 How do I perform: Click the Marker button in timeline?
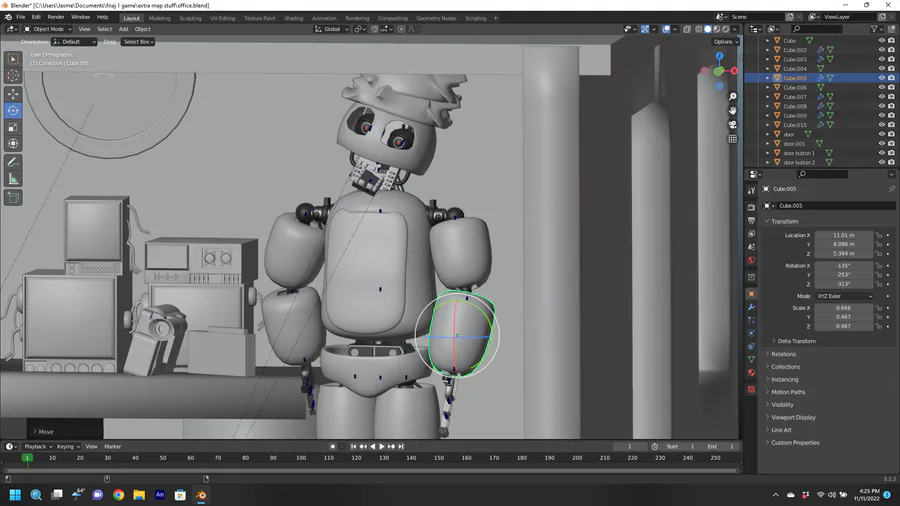pyautogui.click(x=112, y=446)
